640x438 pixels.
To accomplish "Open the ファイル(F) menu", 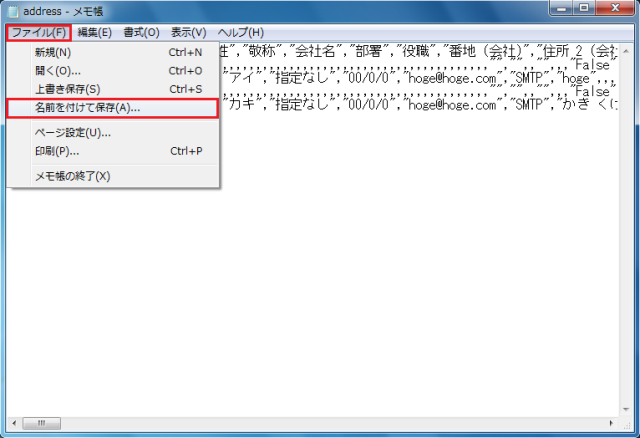I will point(39,32).
